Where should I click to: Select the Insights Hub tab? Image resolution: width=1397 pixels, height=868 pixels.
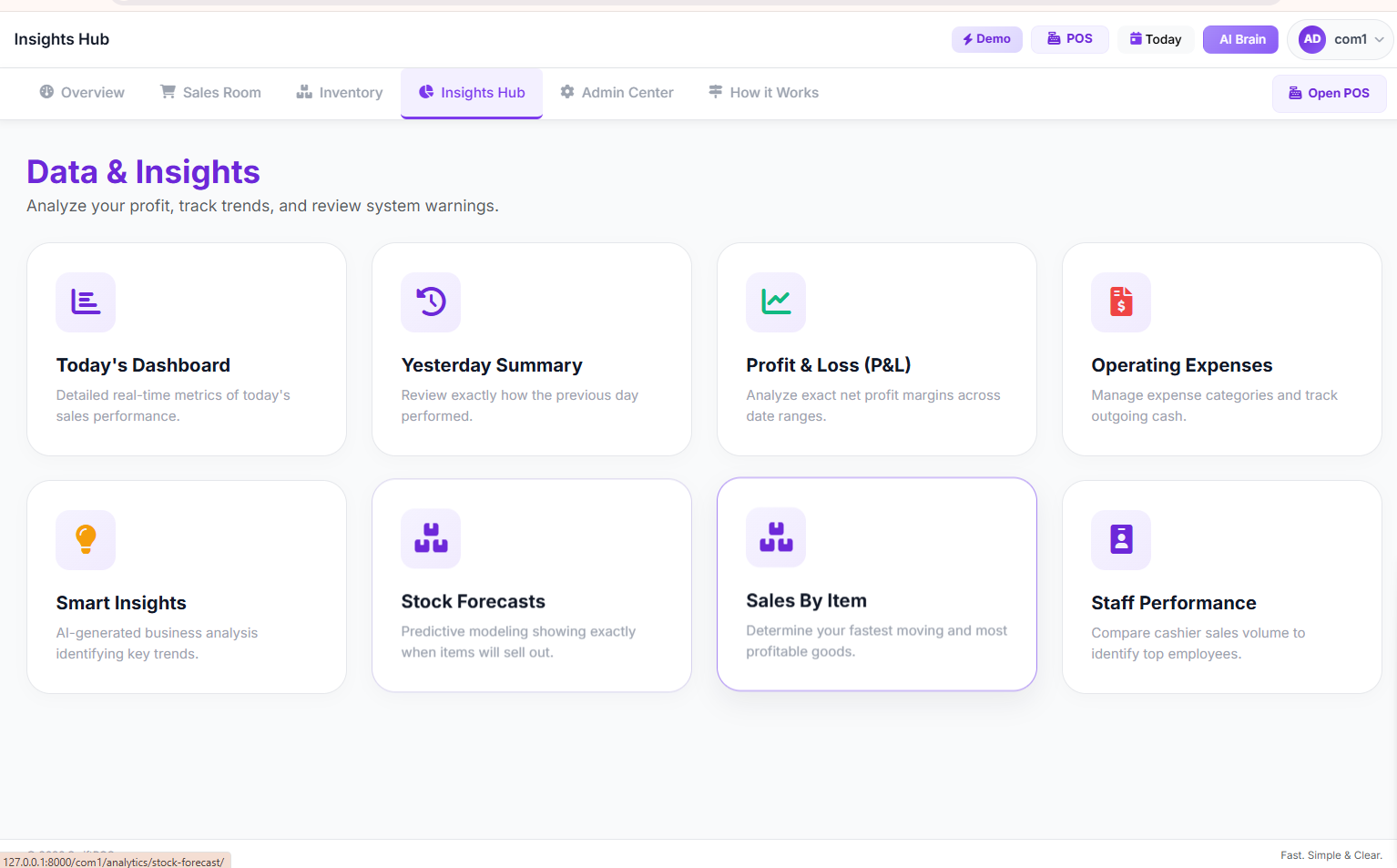[x=472, y=93]
